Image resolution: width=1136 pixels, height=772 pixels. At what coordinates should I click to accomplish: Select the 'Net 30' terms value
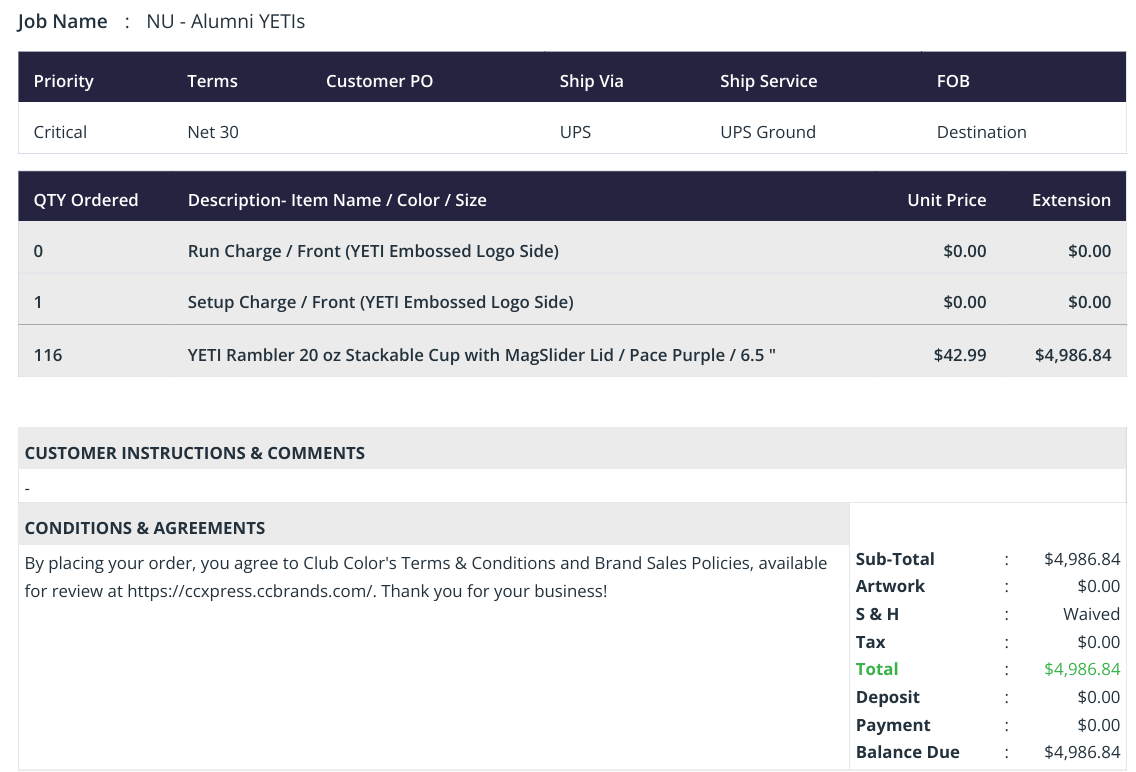click(x=213, y=132)
